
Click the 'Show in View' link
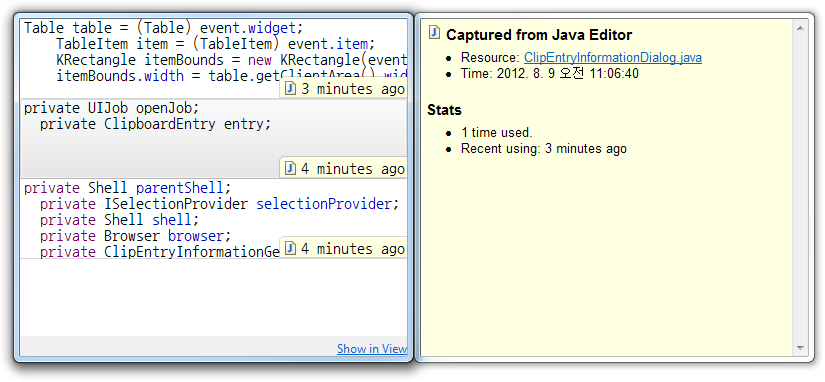pyautogui.click(x=372, y=348)
